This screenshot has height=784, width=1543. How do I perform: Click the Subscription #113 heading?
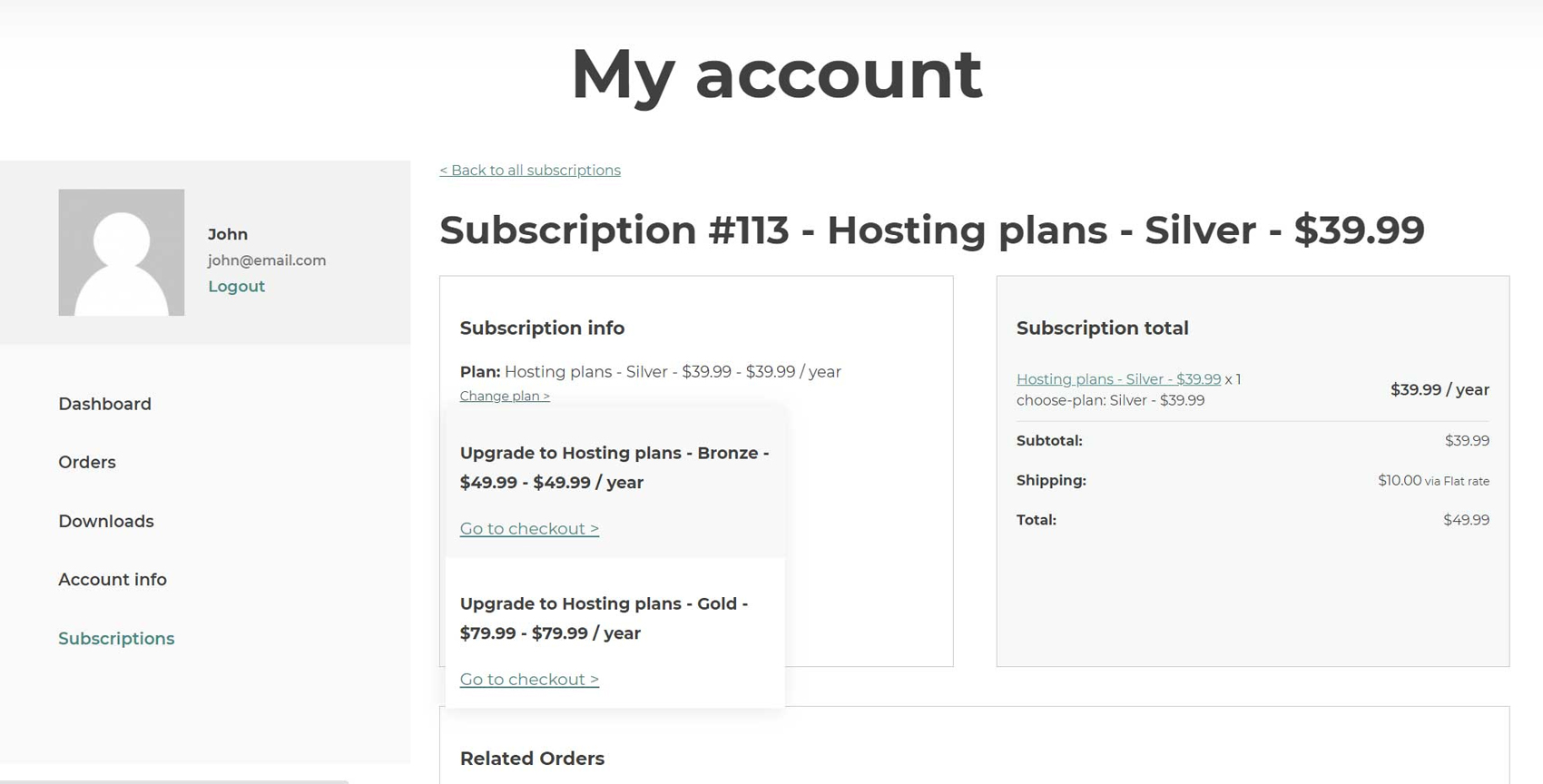(931, 230)
